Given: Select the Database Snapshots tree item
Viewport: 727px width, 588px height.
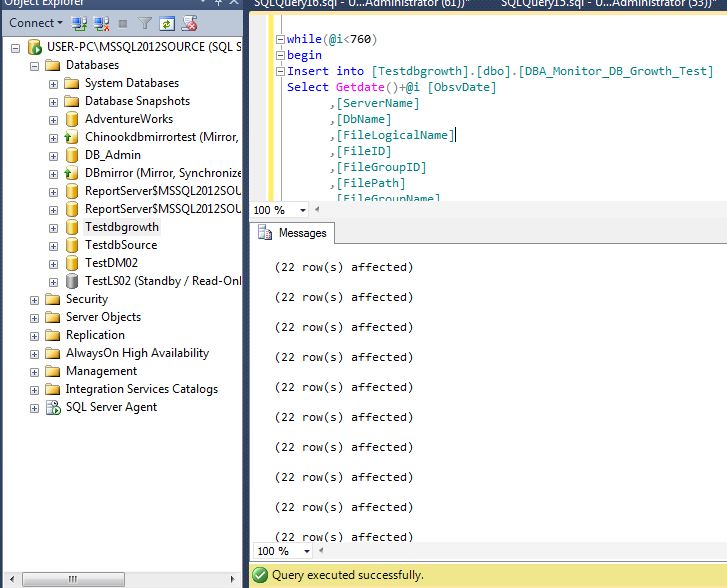Looking at the screenshot, I should coord(137,101).
